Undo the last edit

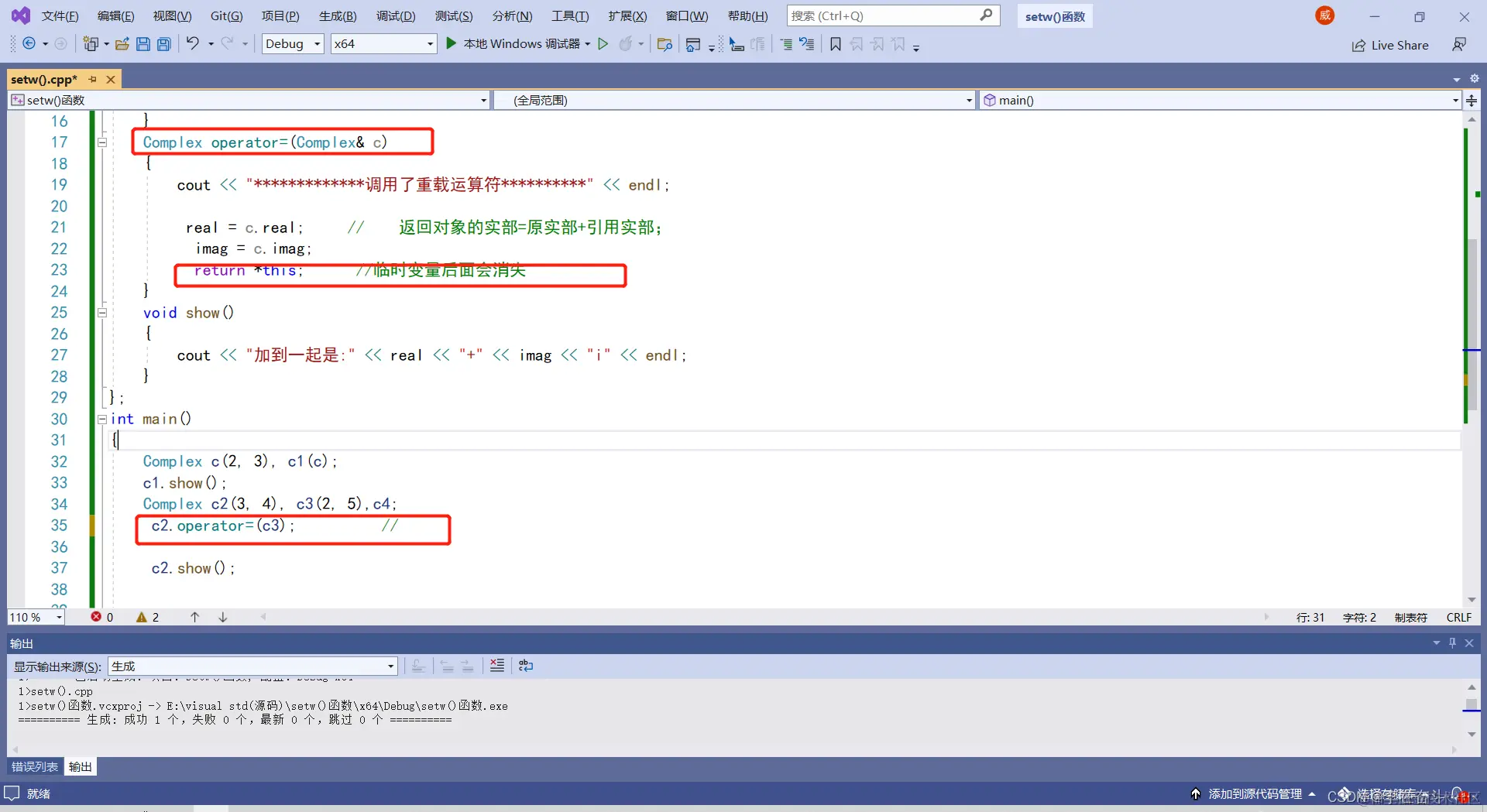(x=193, y=44)
